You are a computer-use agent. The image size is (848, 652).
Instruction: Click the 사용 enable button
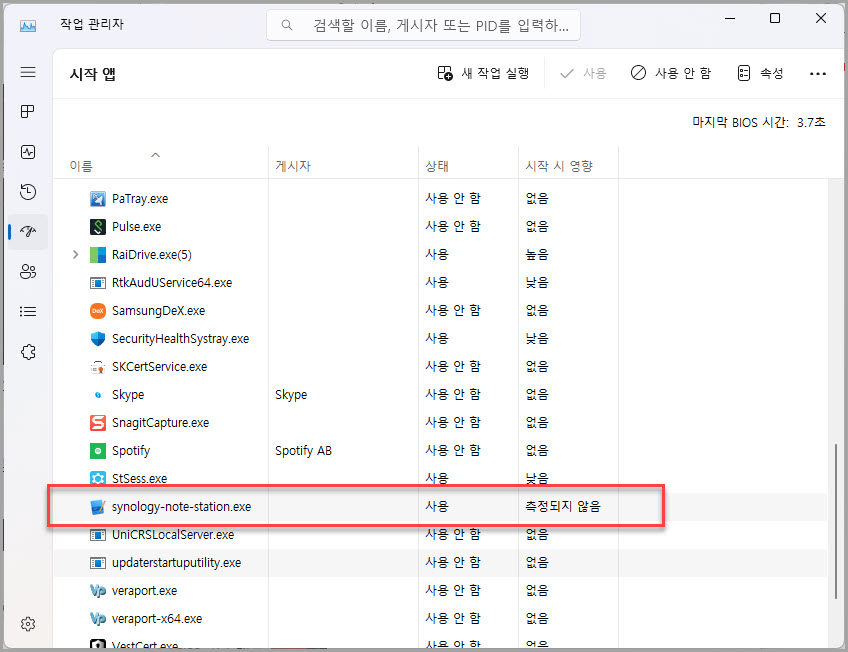(x=583, y=73)
